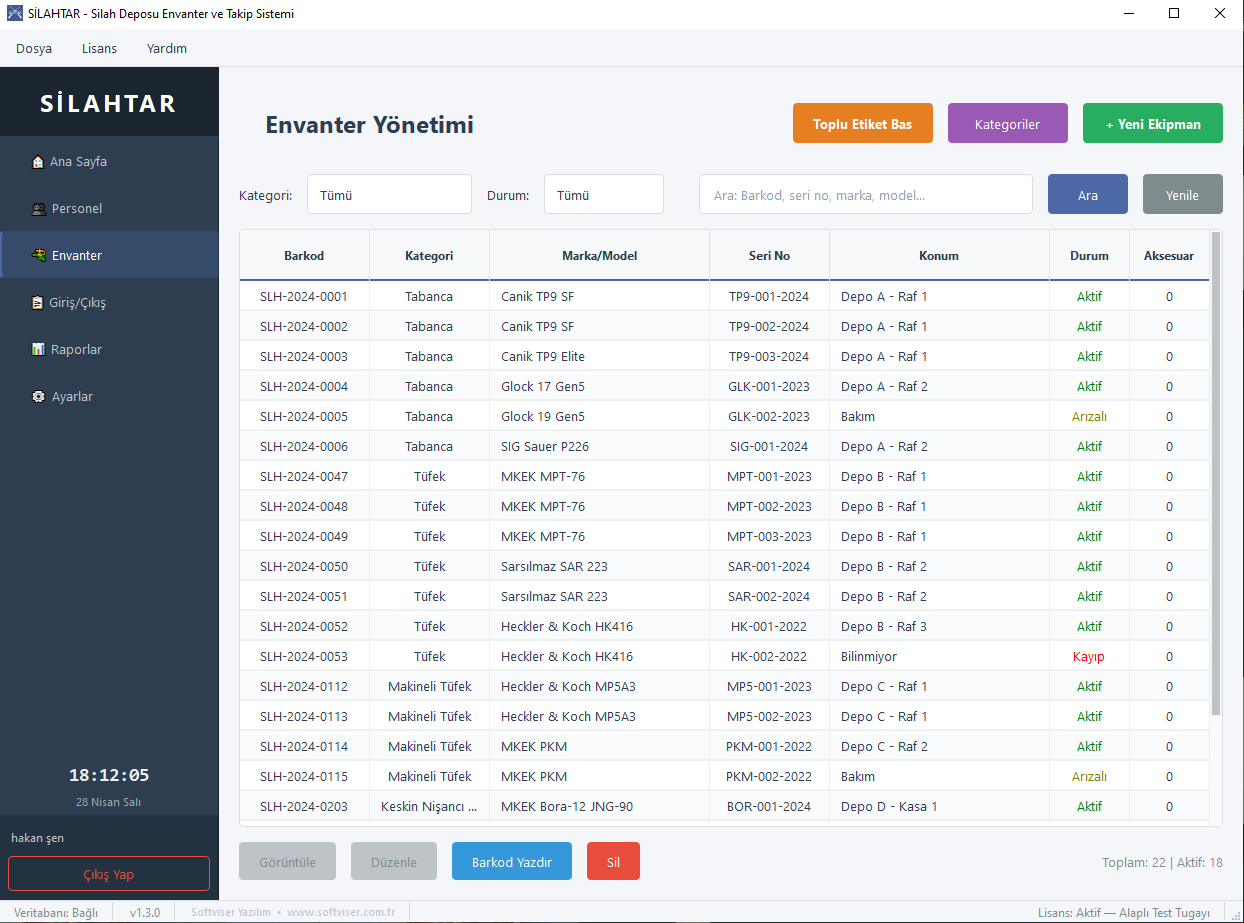Click the red Sil button
This screenshot has height=923, width=1244.
coord(613,862)
